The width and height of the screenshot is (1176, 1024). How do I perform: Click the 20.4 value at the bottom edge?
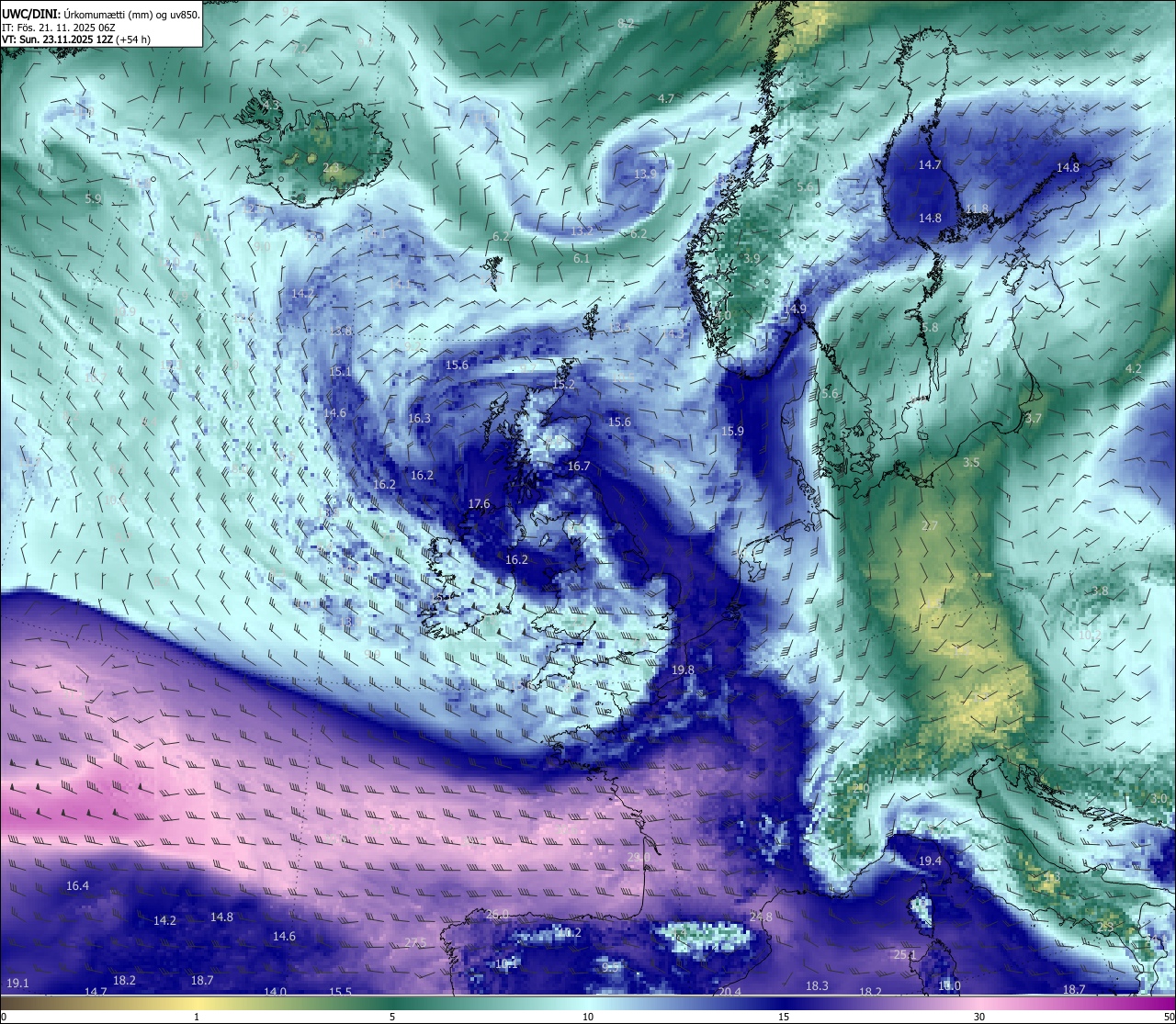[729, 992]
